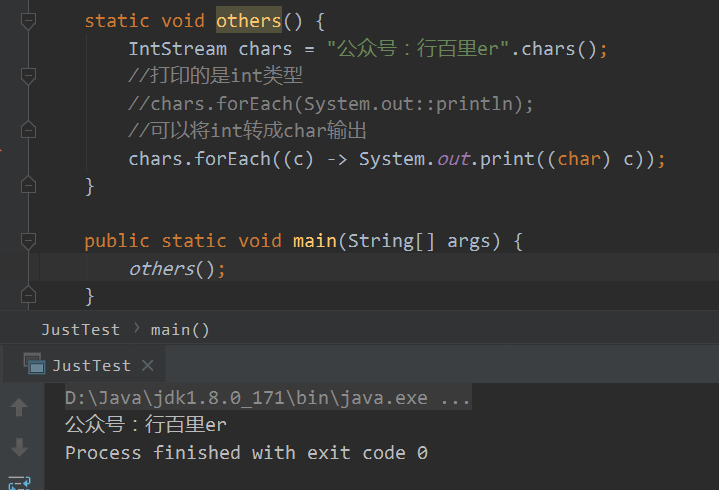Click the highlighted others method name
This screenshot has height=490, width=719.
point(249,21)
